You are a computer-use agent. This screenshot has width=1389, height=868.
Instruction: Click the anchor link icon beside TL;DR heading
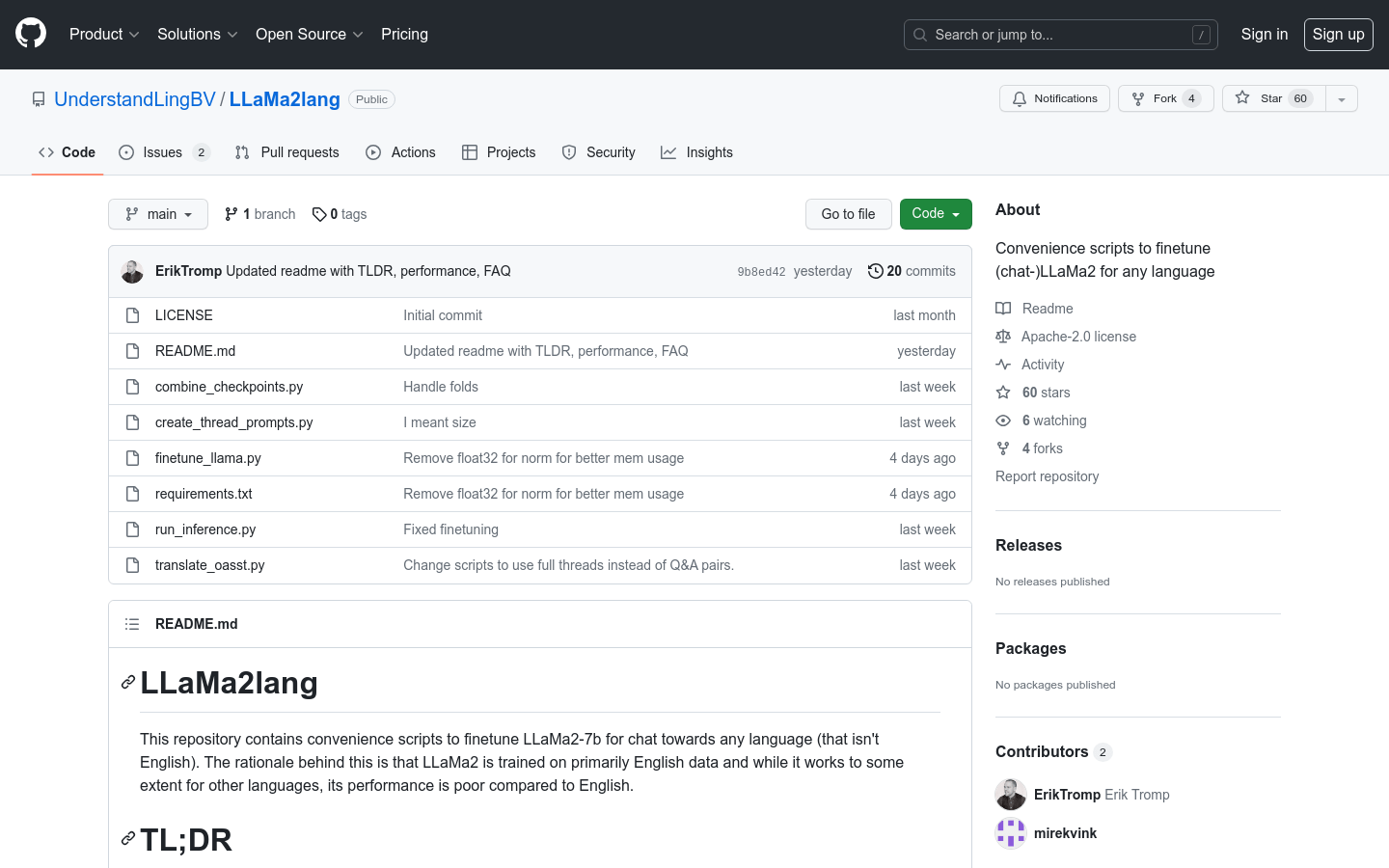coord(127,838)
